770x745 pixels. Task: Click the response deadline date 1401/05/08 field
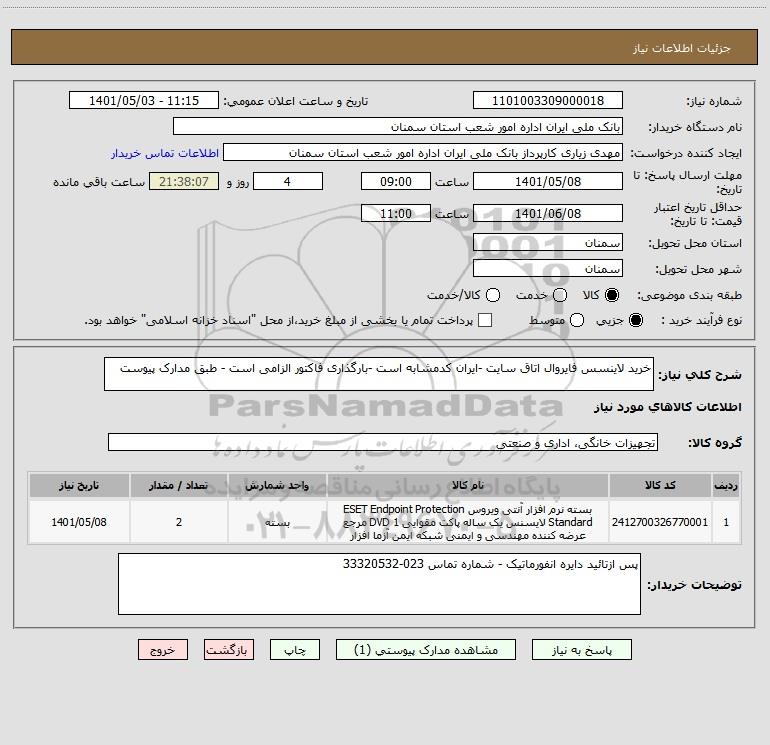[548, 181]
